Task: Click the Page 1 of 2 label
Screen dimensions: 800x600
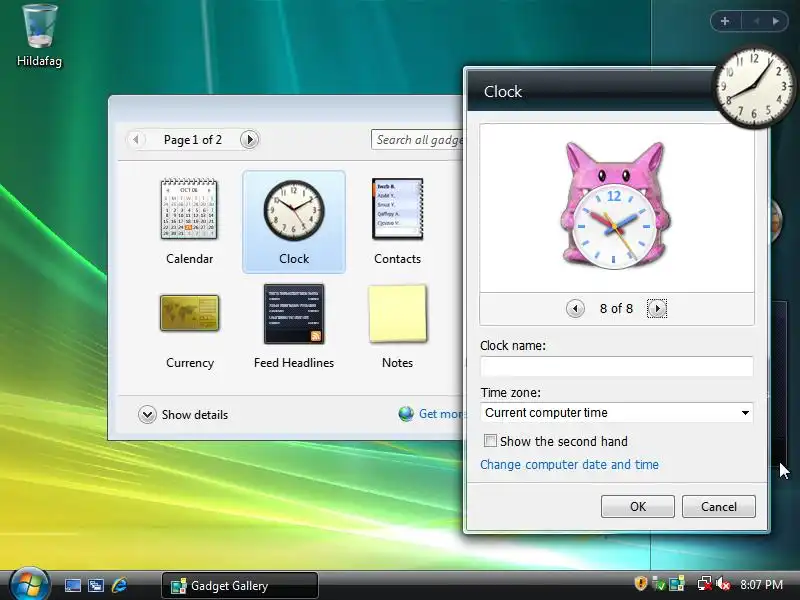Action: coord(193,140)
